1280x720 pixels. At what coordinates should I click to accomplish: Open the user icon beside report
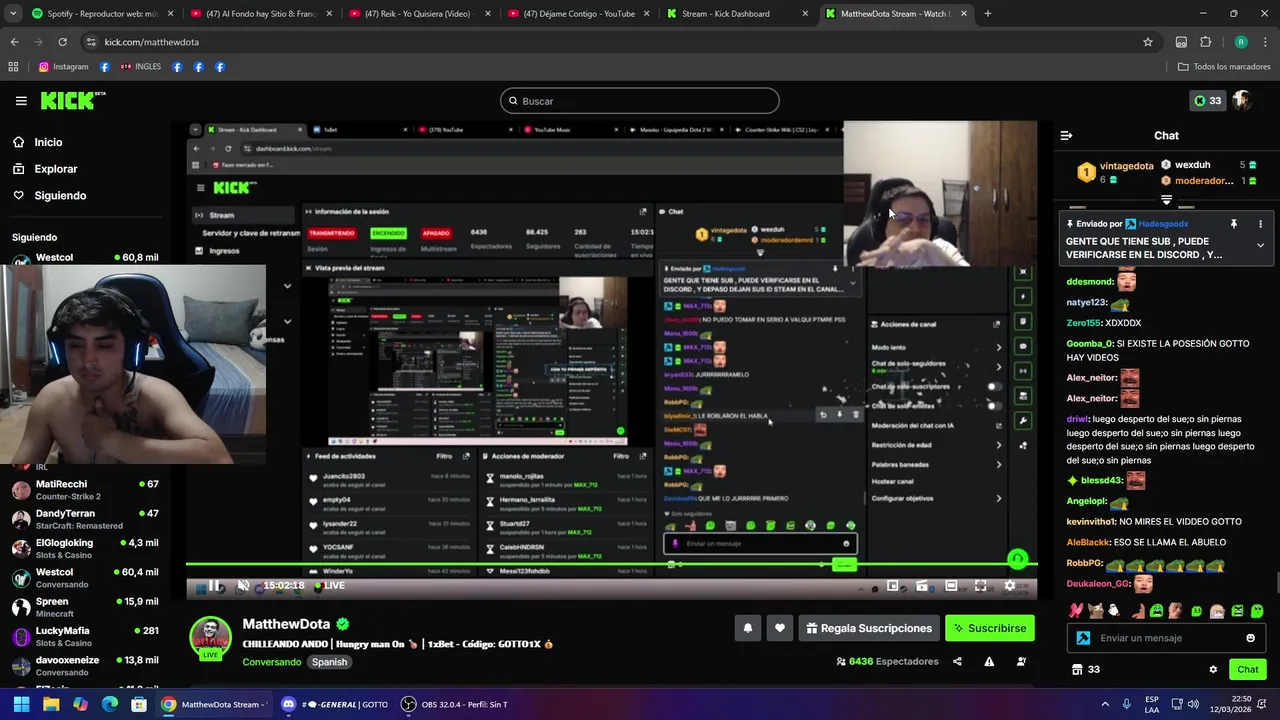click(1021, 661)
